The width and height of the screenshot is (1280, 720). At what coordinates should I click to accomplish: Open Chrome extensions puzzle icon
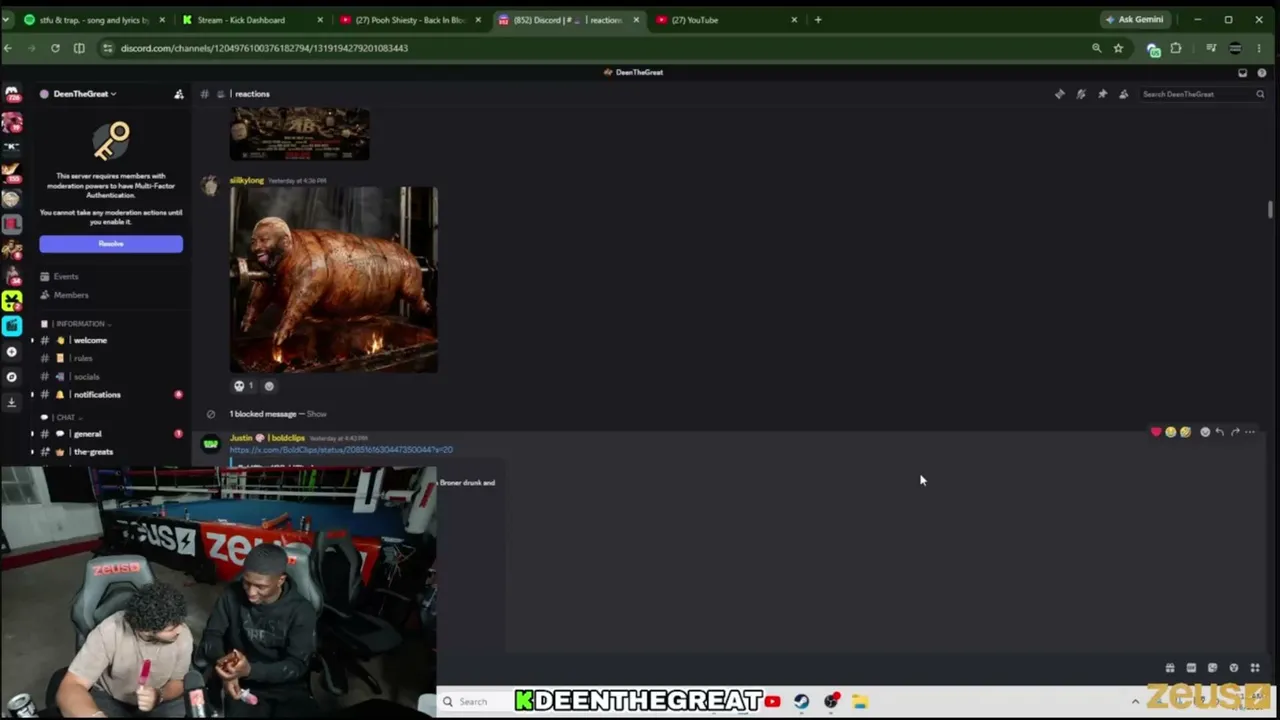point(1176,48)
